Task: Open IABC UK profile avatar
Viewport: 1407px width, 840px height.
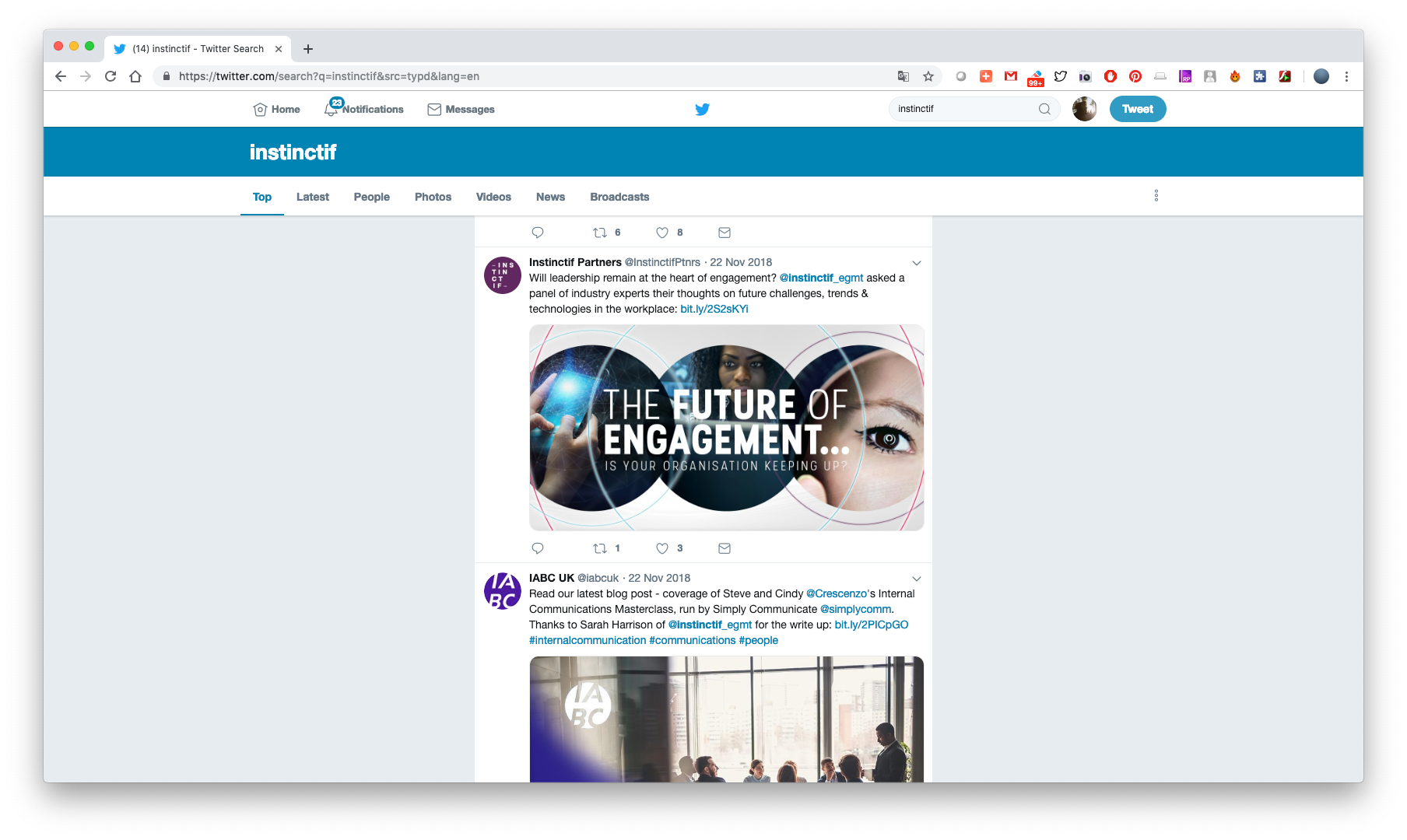Action: [503, 591]
